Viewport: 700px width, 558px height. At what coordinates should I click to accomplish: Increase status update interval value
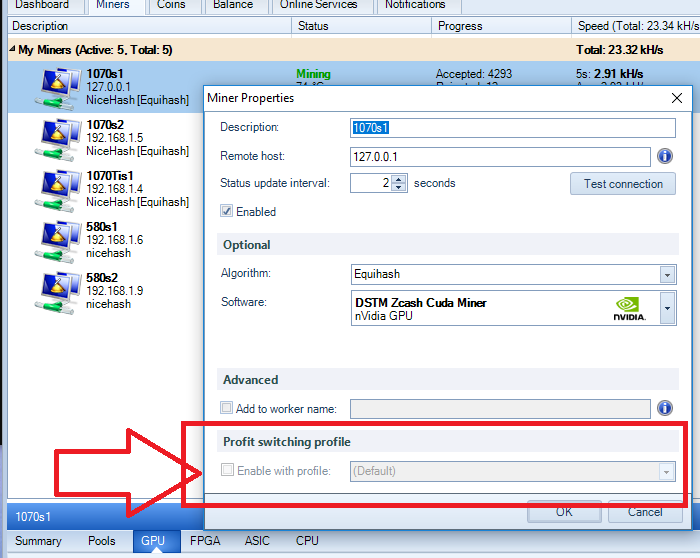(399, 179)
